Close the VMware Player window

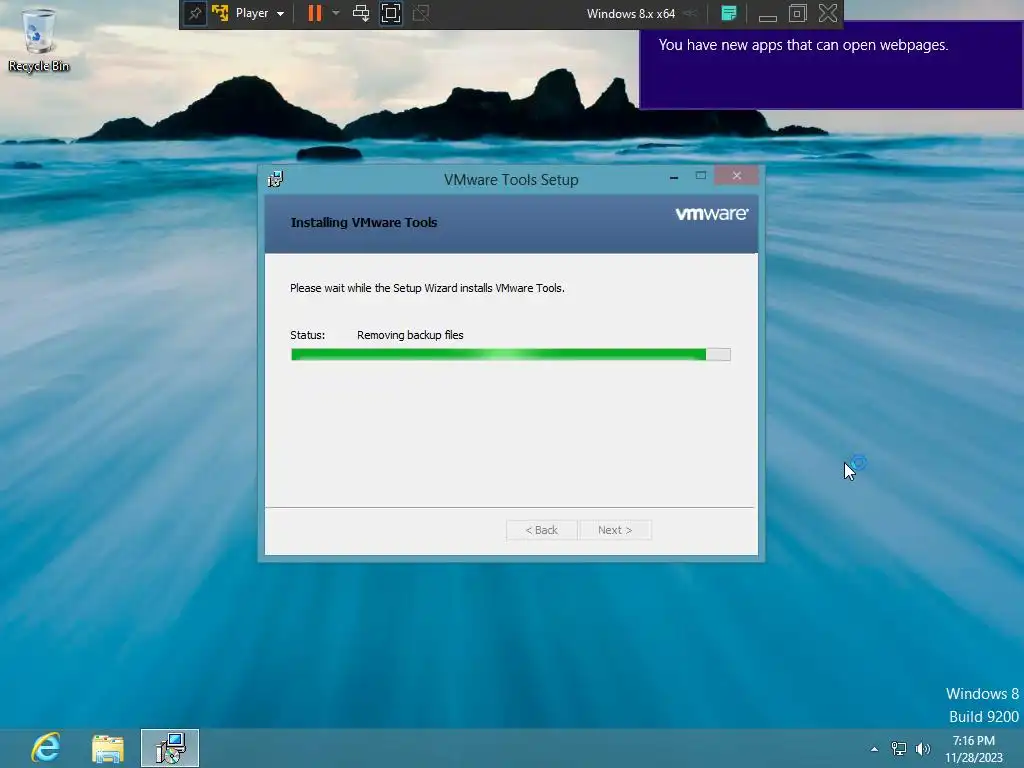[828, 13]
